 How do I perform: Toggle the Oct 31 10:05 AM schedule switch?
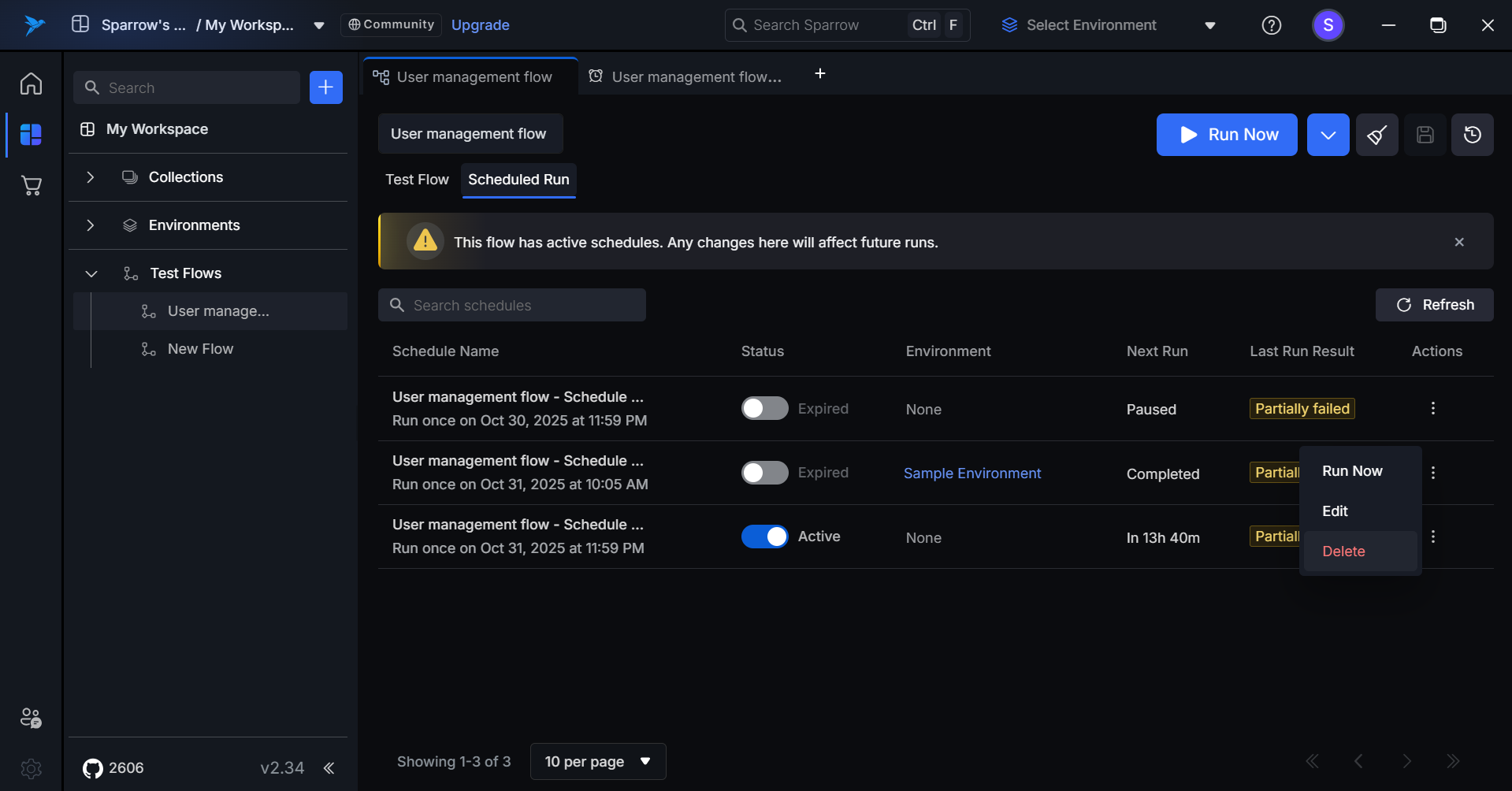point(764,473)
